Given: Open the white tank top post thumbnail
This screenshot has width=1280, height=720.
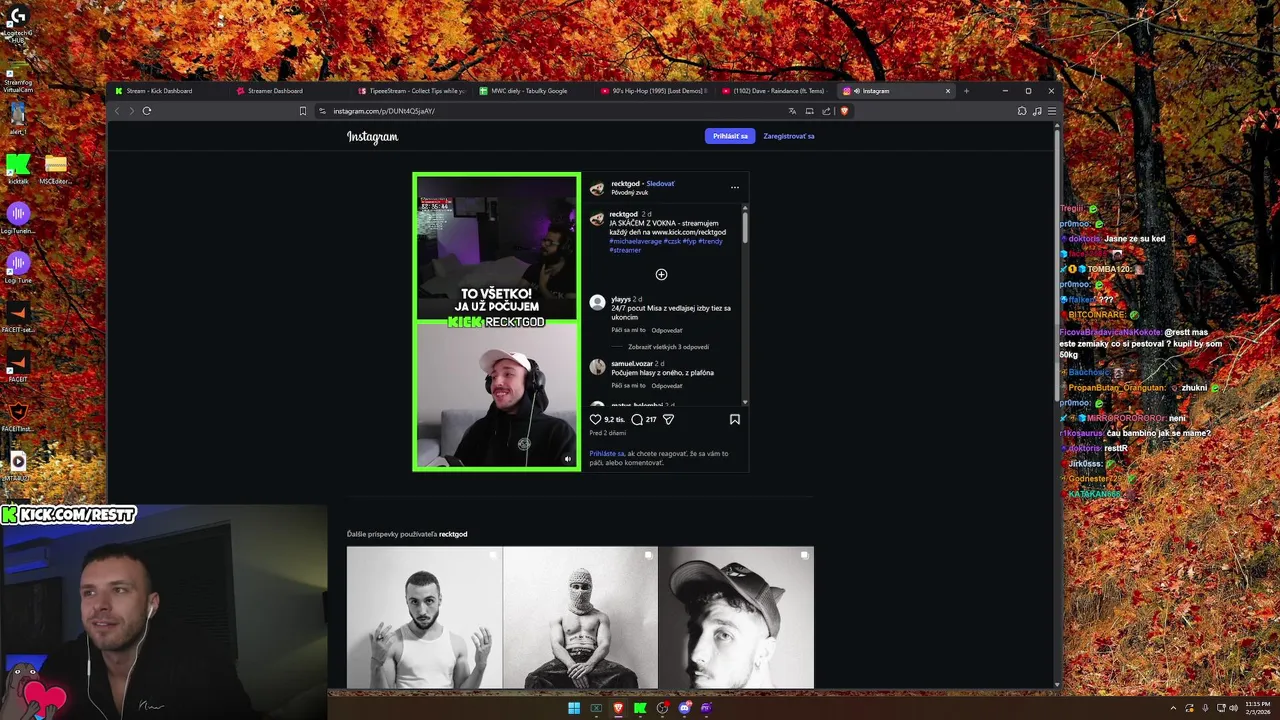Looking at the screenshot, I should (424, 617).
